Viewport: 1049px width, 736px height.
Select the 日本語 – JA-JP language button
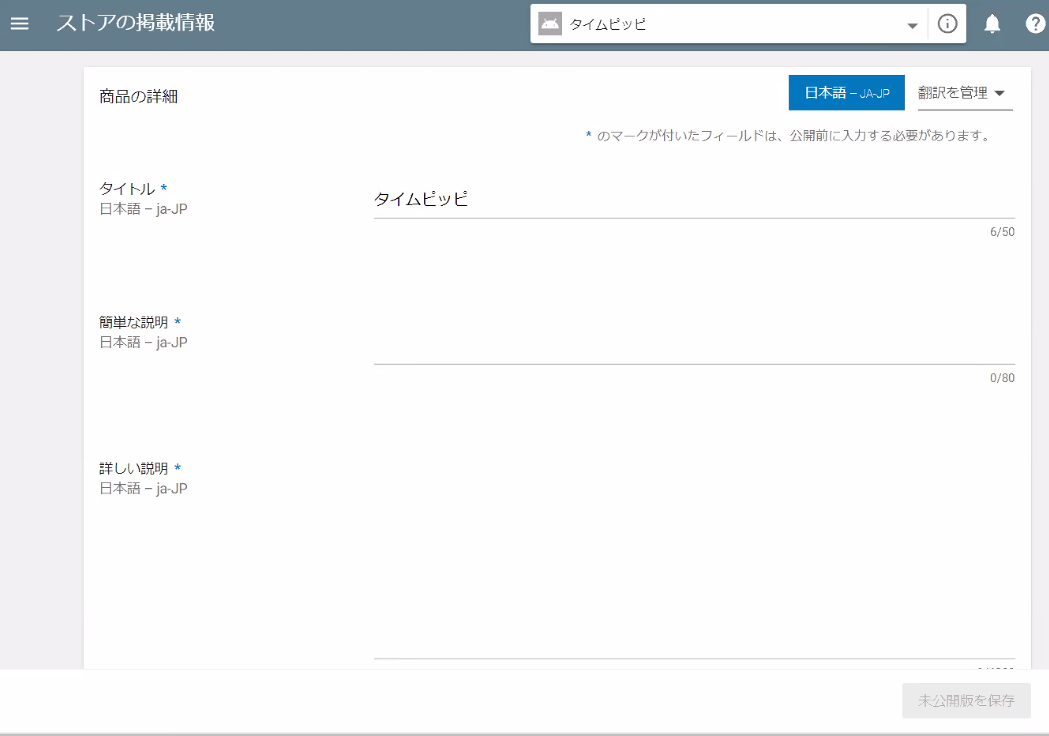click(846, 93)
